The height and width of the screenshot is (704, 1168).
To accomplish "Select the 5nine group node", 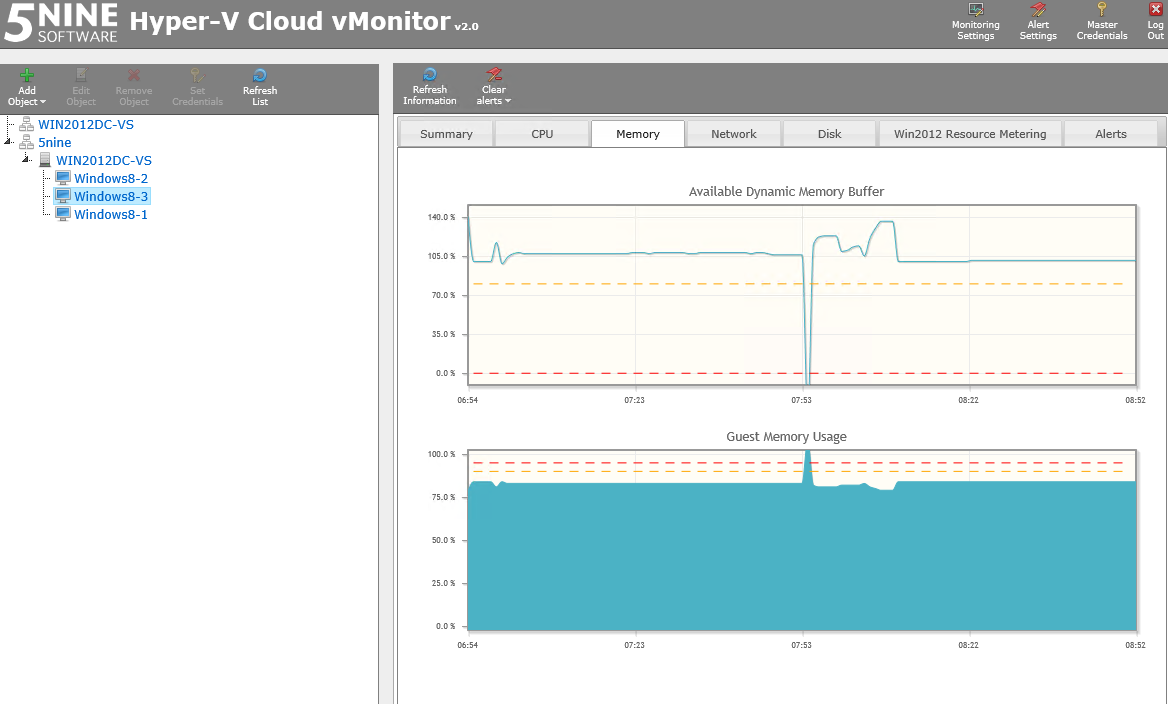I will click(54, 142).
